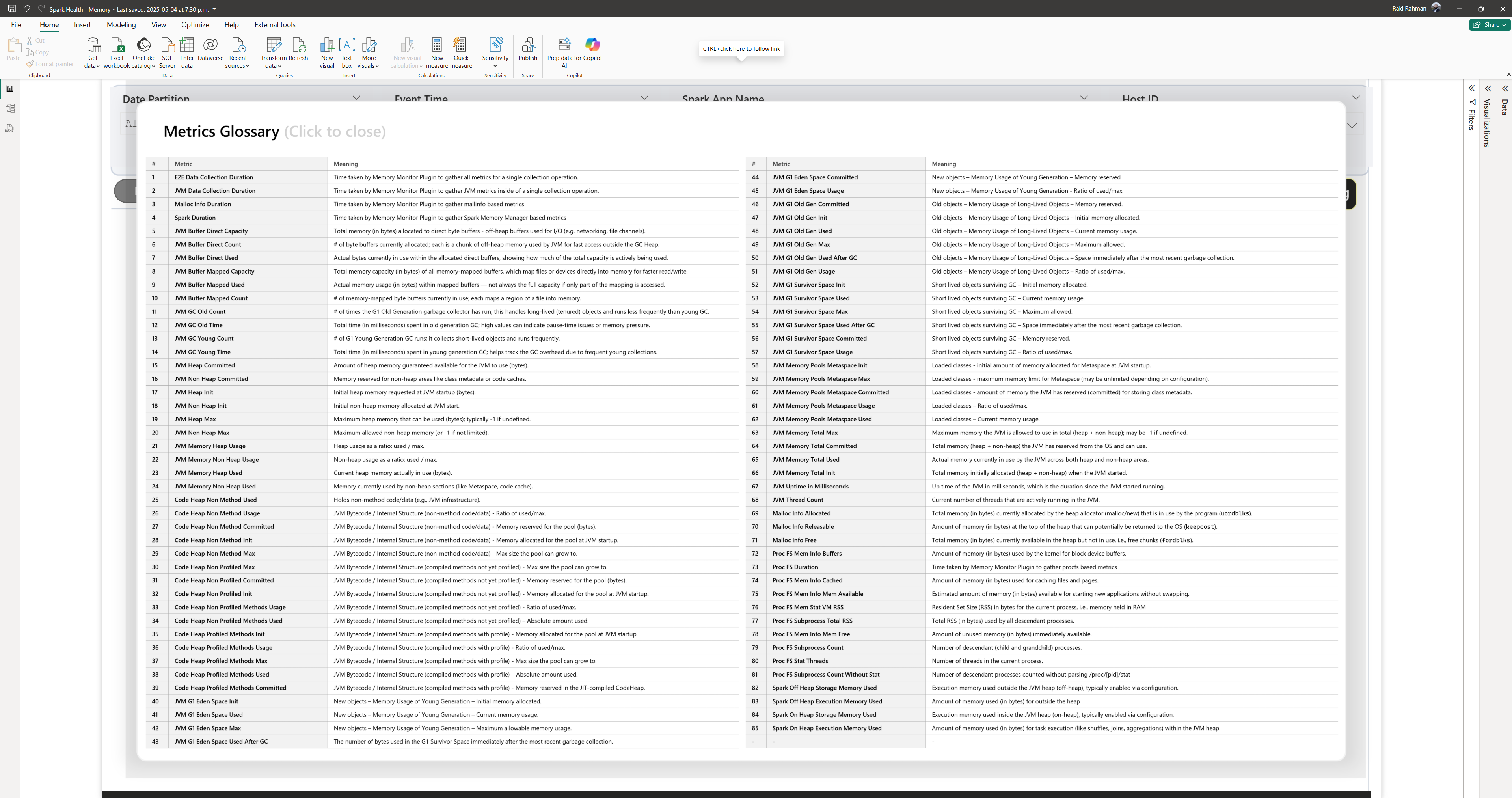Open the View tab
This screenshot has height=798, width=1512.
pos(158,25)
